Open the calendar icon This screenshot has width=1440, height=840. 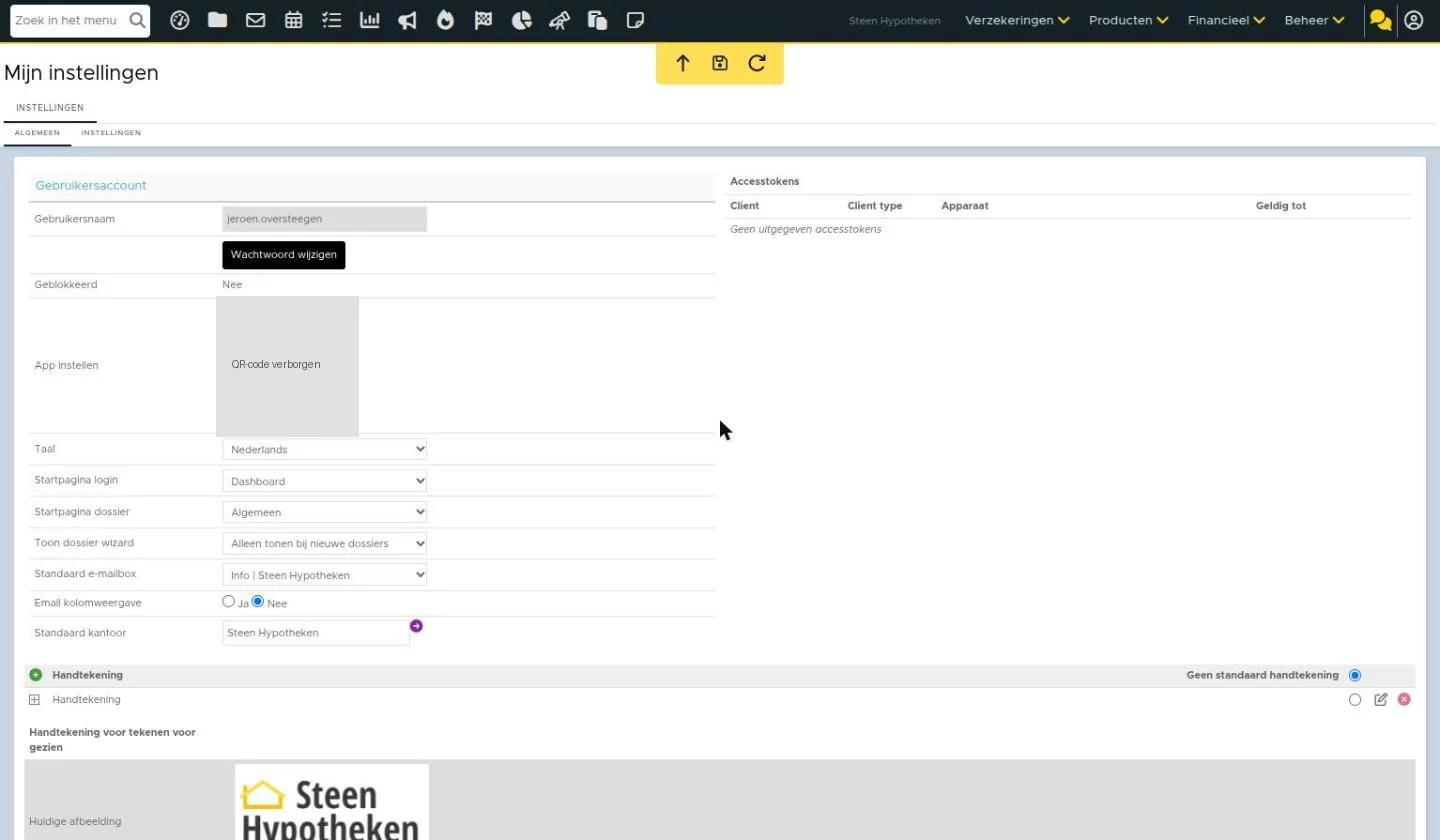point(293,20)
